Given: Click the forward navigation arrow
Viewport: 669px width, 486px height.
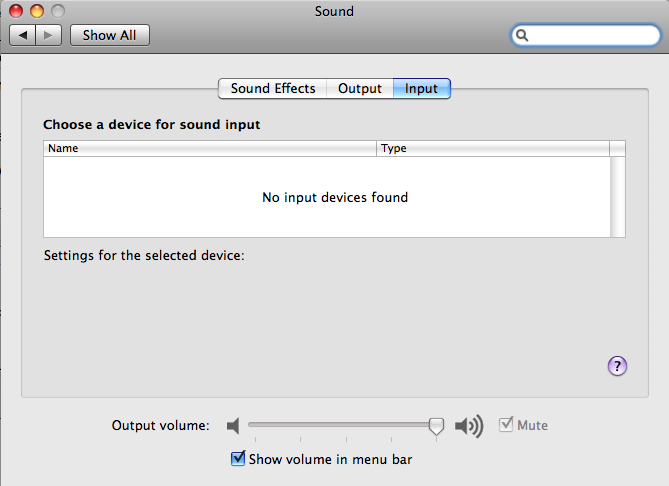Looking at the screenshot, I should (49, 35).
